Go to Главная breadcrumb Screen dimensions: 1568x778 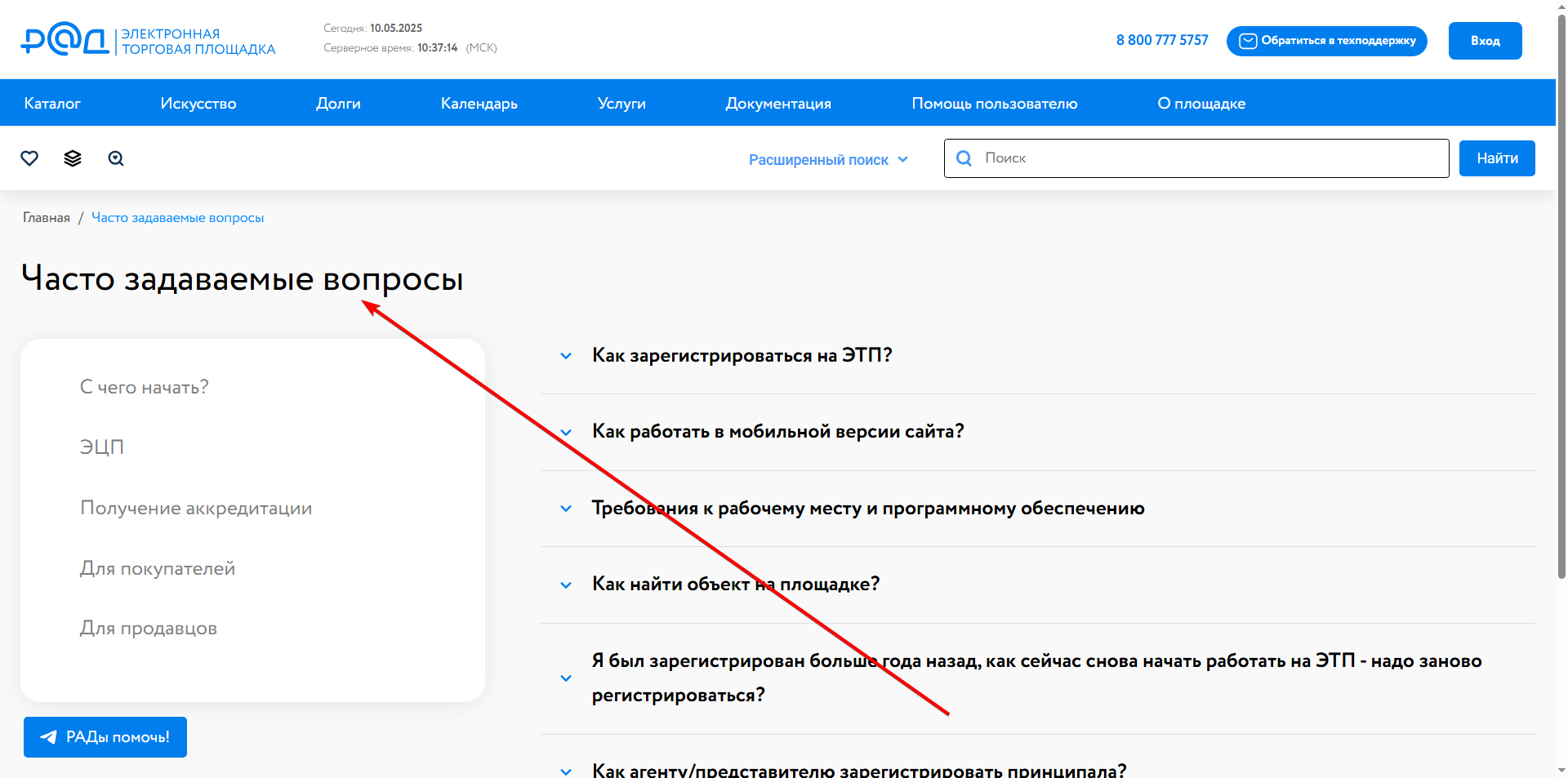[47, 218]
